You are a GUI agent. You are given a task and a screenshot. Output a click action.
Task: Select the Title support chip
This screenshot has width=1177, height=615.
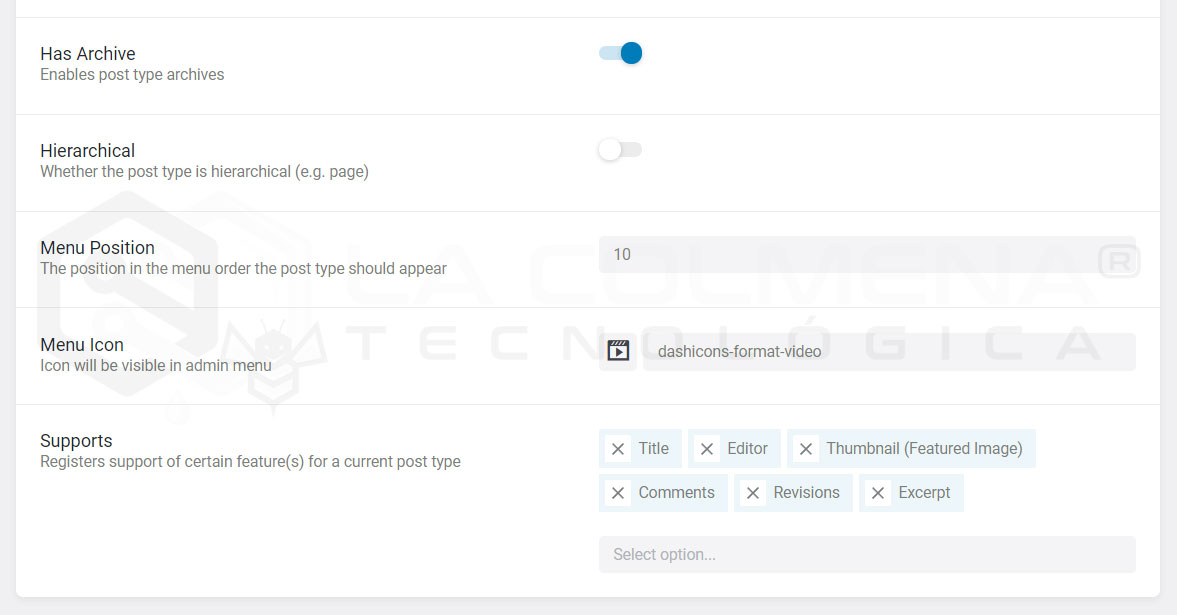point(653,448)
